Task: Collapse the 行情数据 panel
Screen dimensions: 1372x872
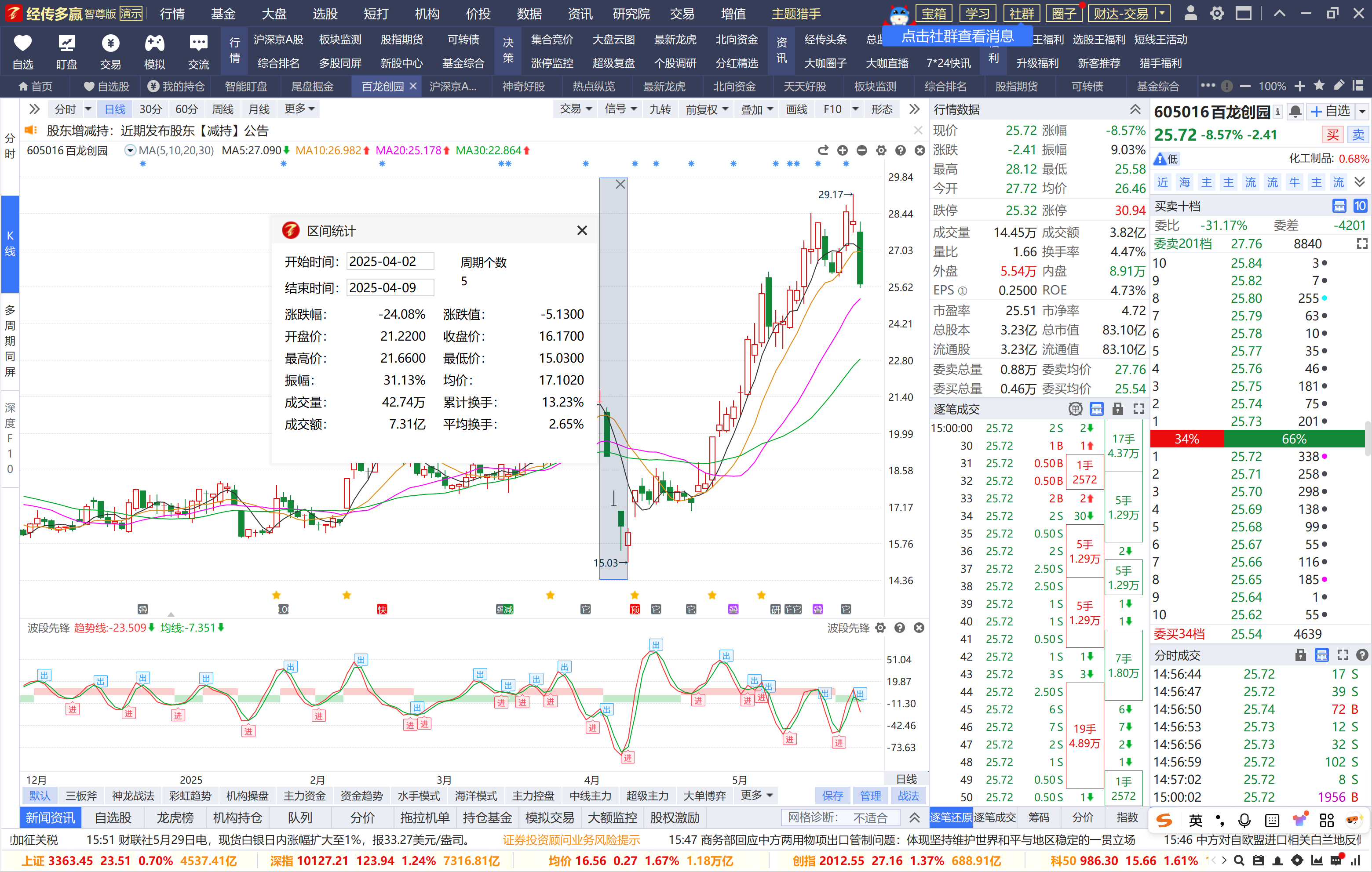Action: [1135, 109]
